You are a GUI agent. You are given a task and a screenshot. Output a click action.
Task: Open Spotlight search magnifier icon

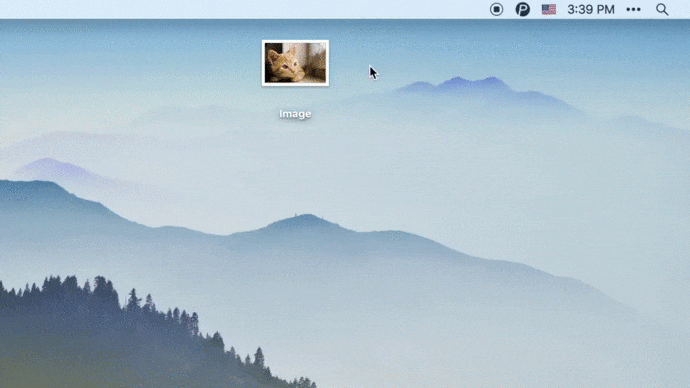pos(662,9)
